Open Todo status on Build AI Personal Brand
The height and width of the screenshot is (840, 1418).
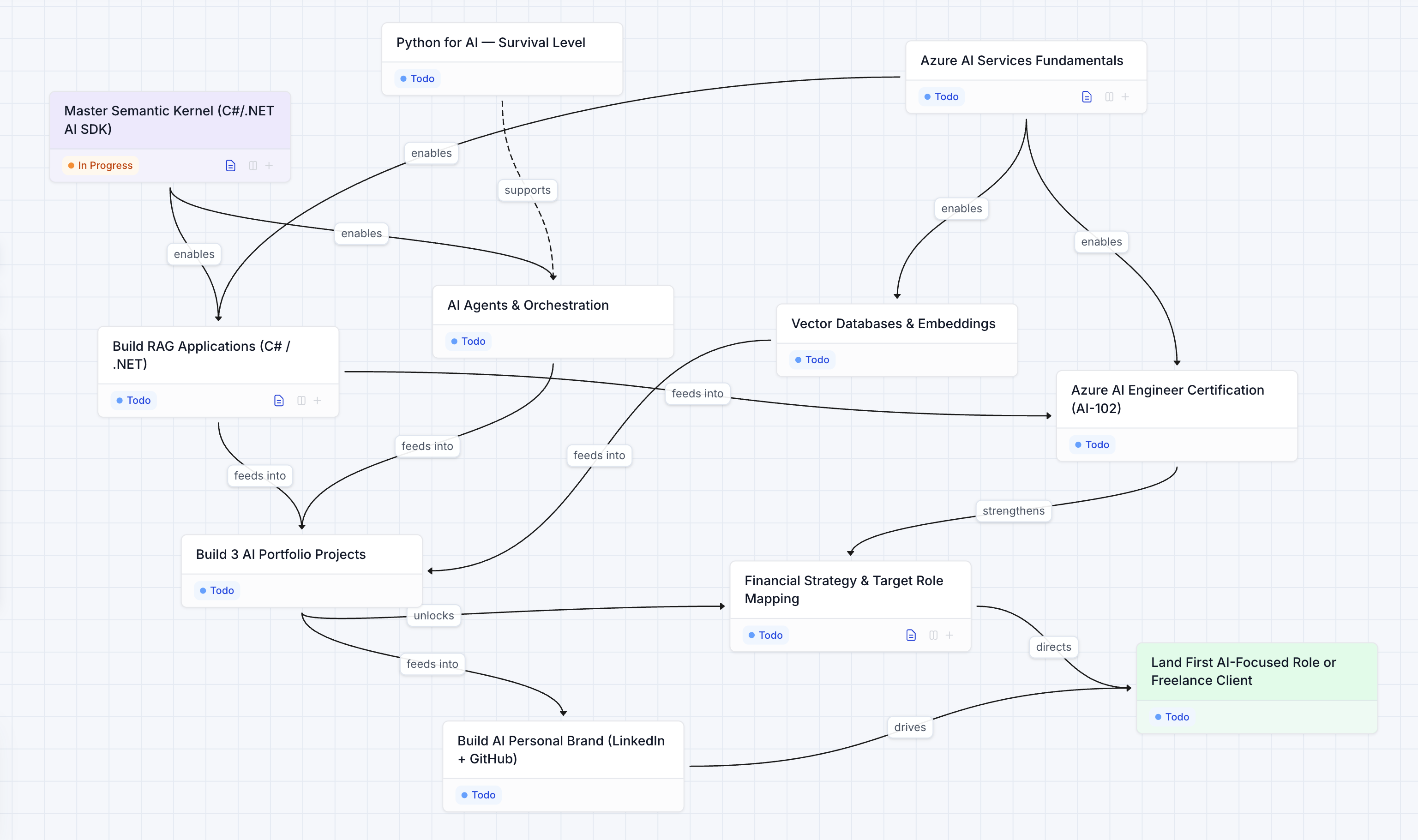(478, 795)
